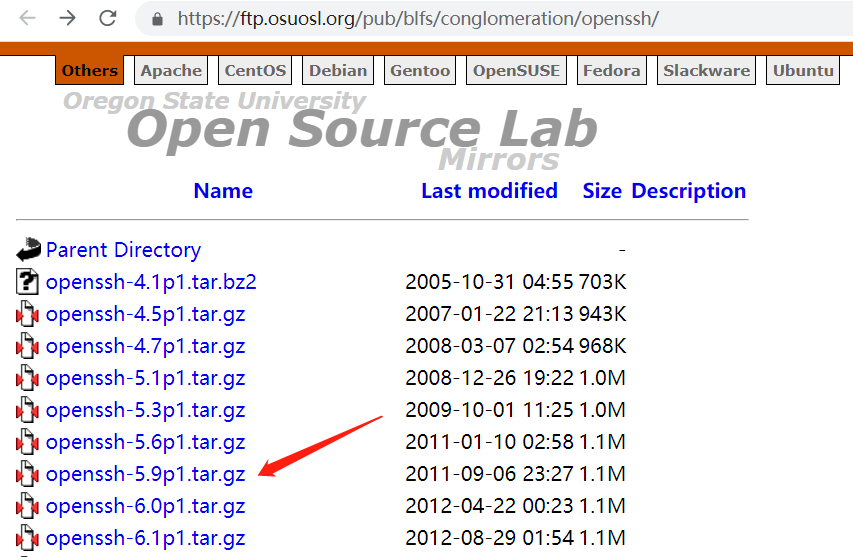Go to the Gentoo tab
Screen dimensions: 853x557
pyautogui.click(x=420, y=71)
